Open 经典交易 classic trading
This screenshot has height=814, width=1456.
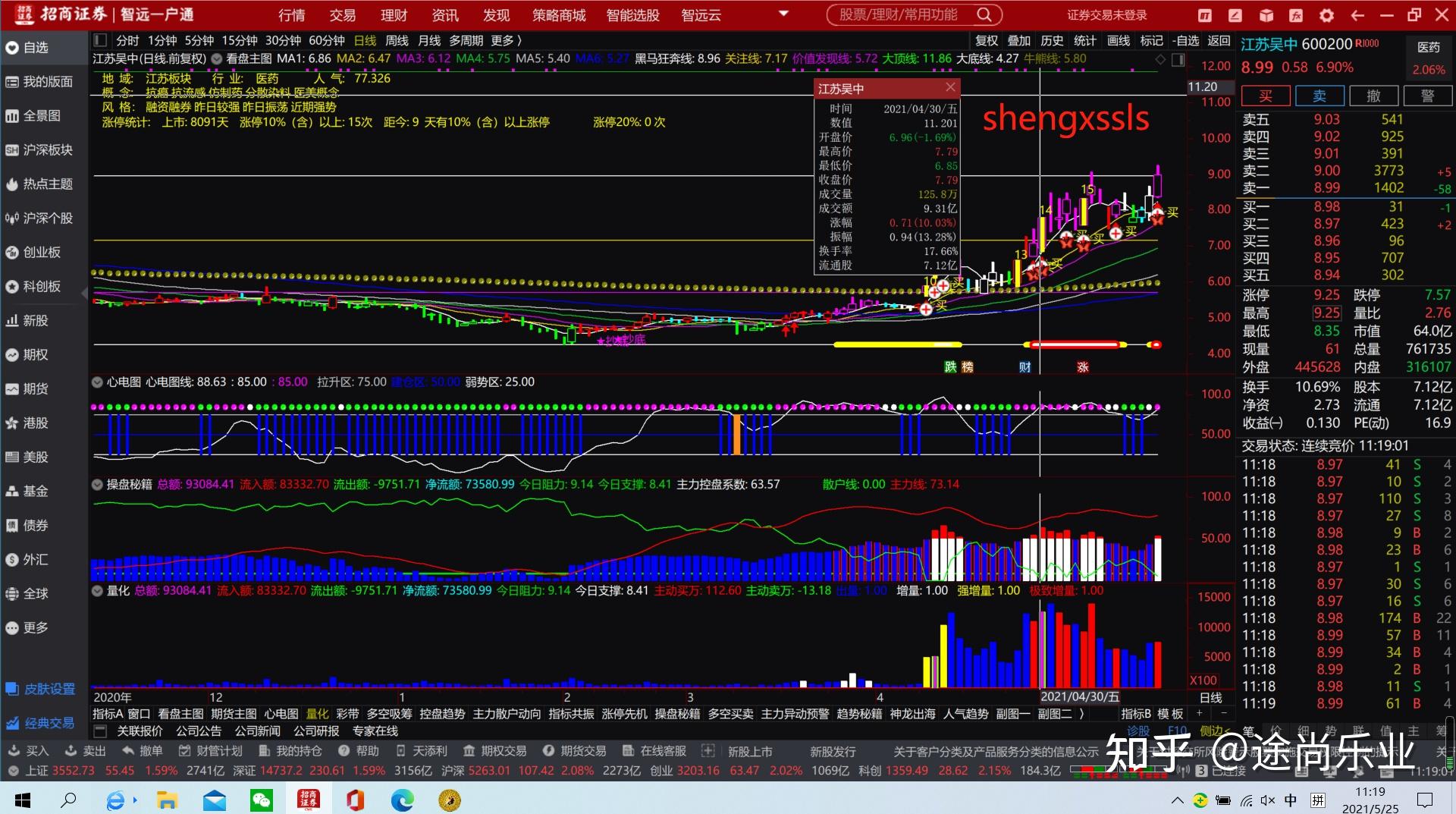click(42, 723)
